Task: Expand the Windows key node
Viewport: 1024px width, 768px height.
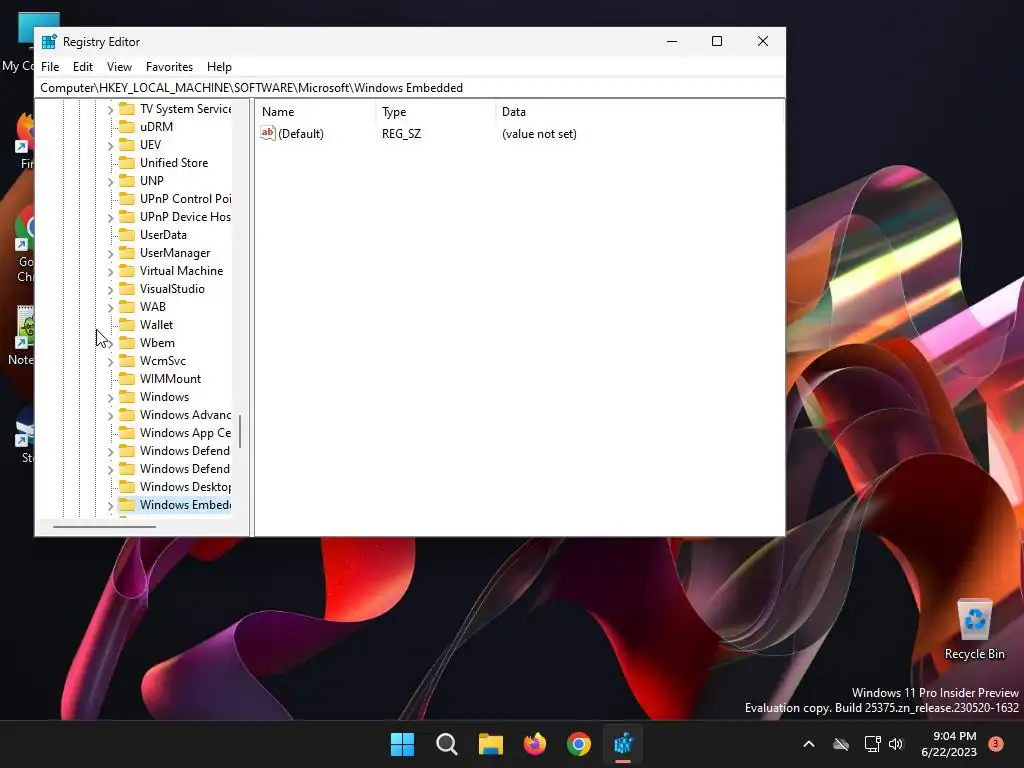Action: pos(110,397)
